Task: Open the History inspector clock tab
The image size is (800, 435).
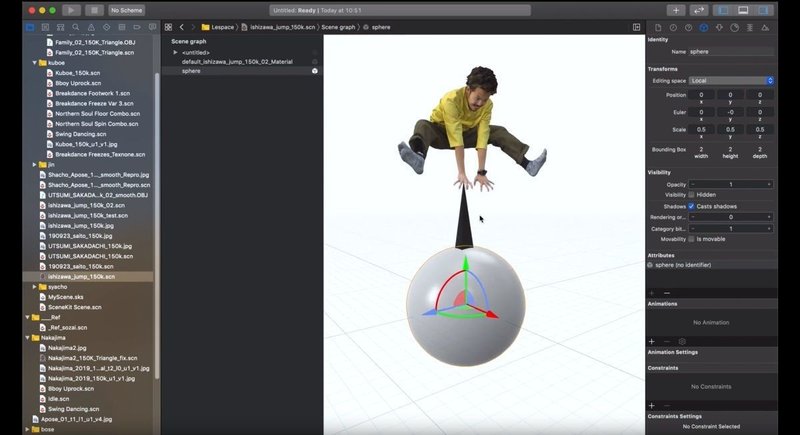Action: 673,28
